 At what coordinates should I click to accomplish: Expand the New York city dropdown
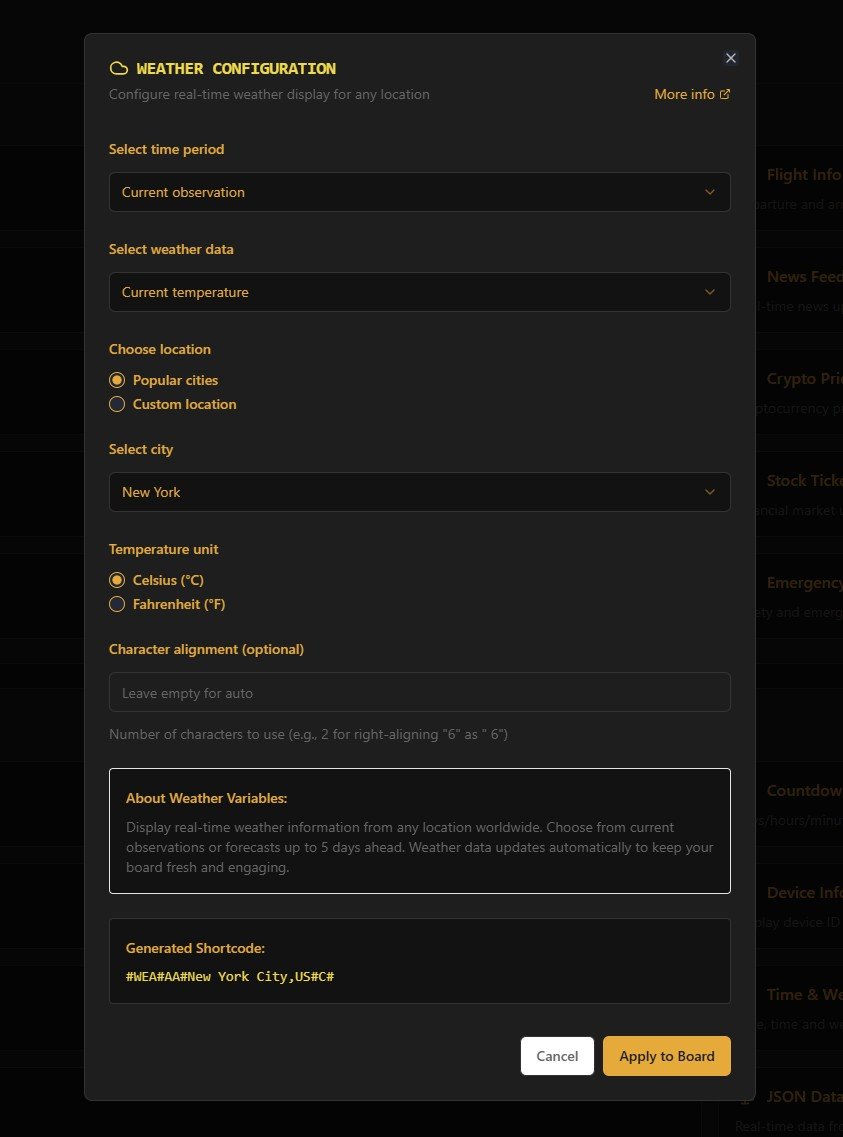pos(419,492)
